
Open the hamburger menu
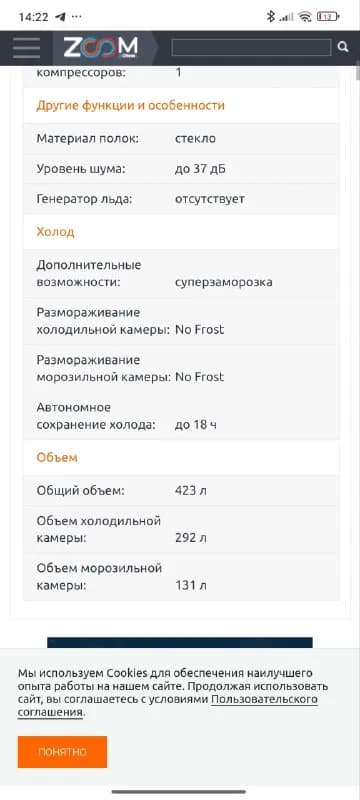pos(27,48)
